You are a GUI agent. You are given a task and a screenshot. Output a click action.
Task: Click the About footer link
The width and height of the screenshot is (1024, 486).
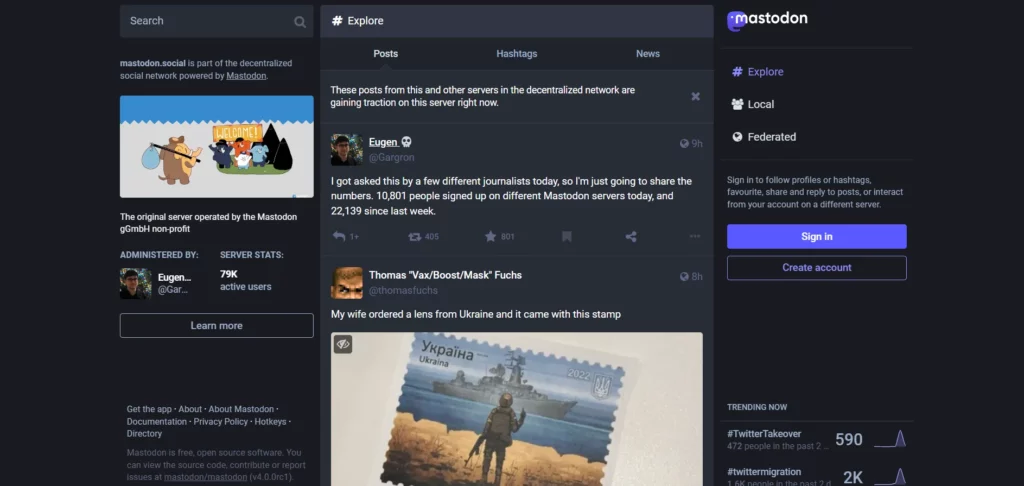190,410
